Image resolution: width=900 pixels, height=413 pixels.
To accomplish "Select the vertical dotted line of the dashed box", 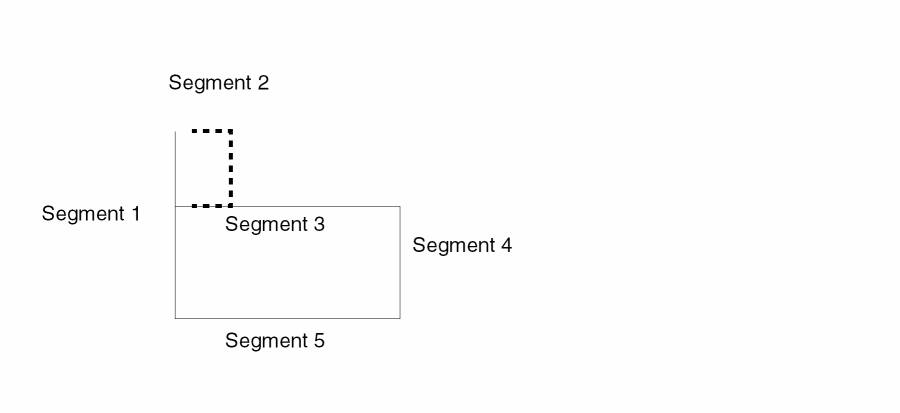I will (231, 168).
